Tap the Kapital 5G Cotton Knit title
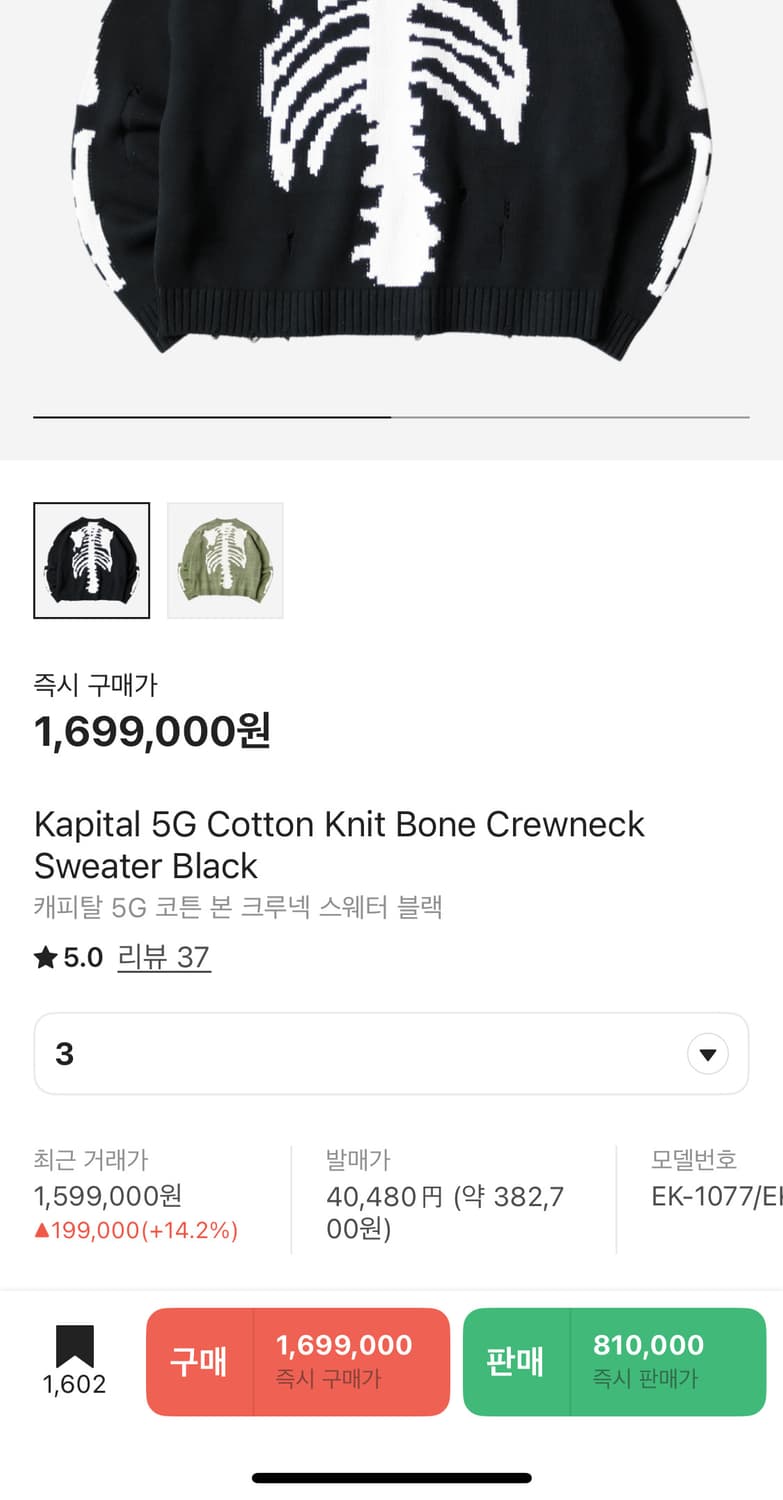Screen dimensions: 783x1500 click(339, 844)
